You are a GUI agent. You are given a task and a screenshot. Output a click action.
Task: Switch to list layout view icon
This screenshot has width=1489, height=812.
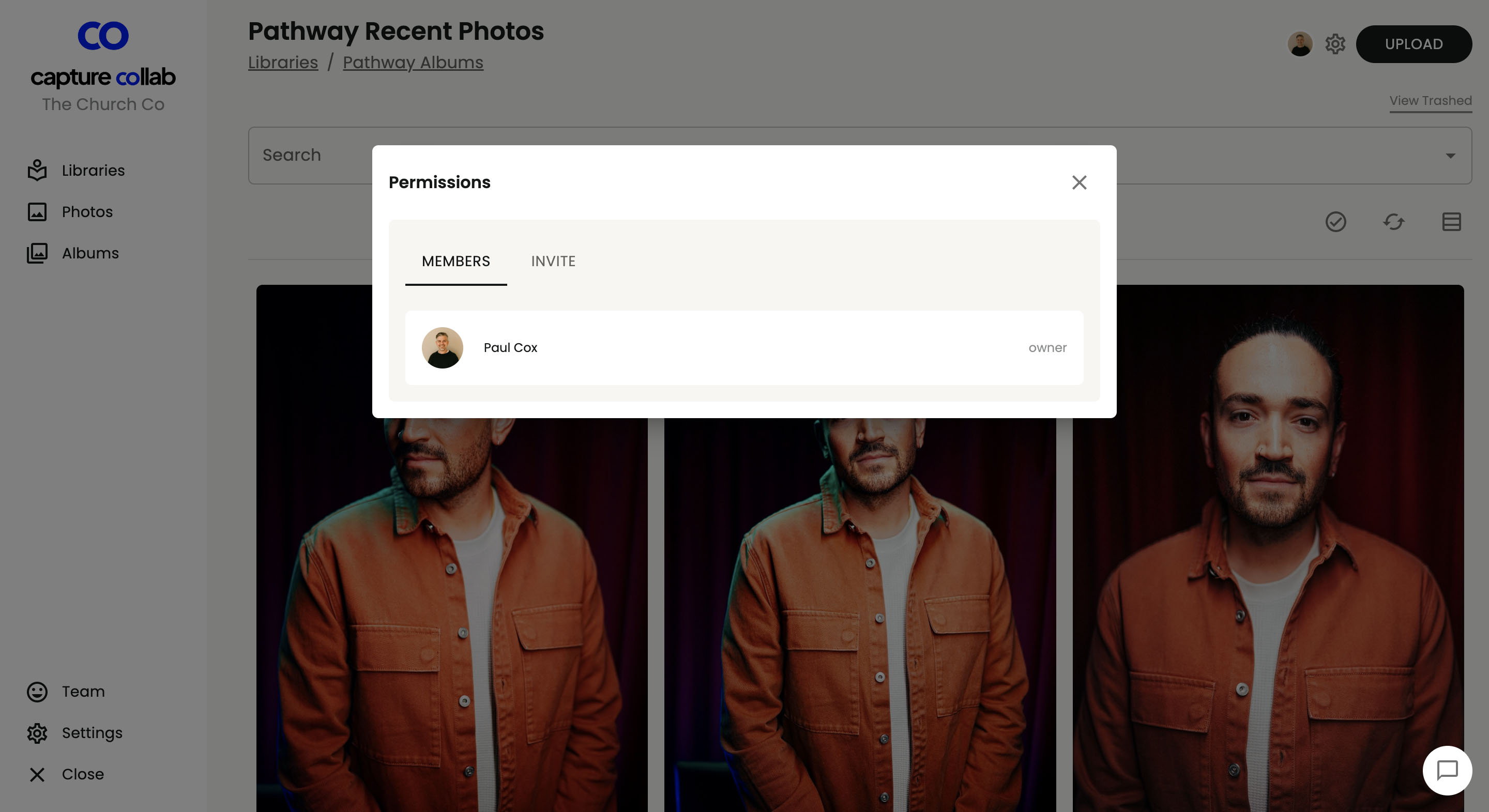pyautogui.click(x=1451, y=222)
